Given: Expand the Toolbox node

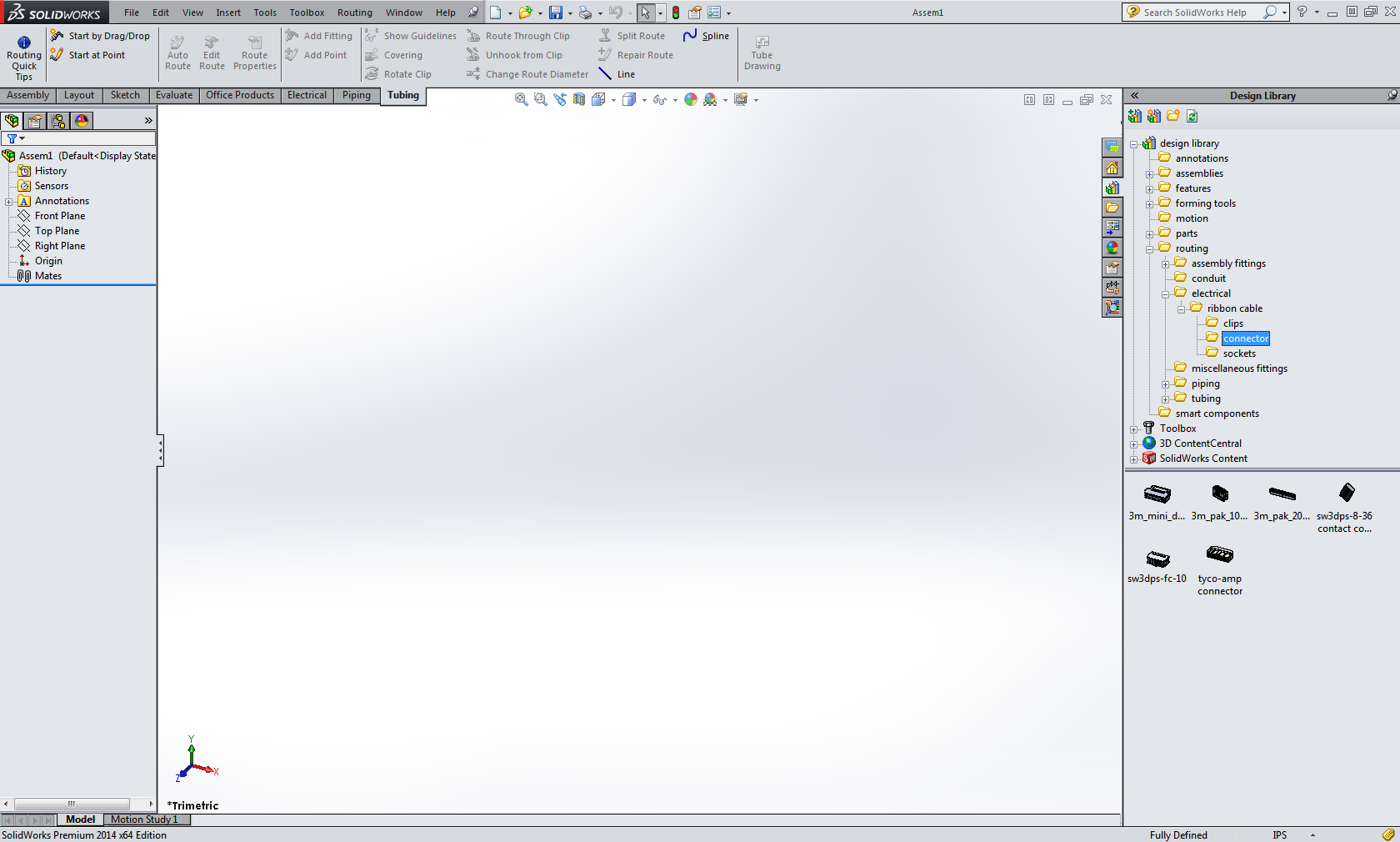Looking at the screenshot, I should 1133,429.
